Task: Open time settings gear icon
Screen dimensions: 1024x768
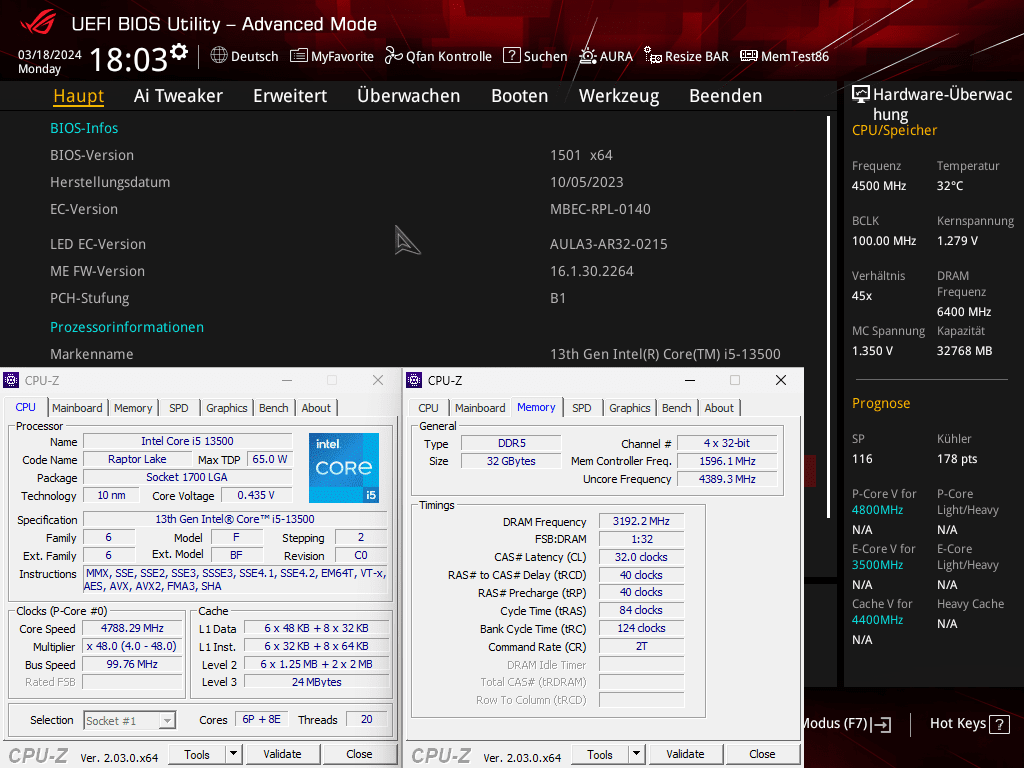Action: click(x=179, y=52)
